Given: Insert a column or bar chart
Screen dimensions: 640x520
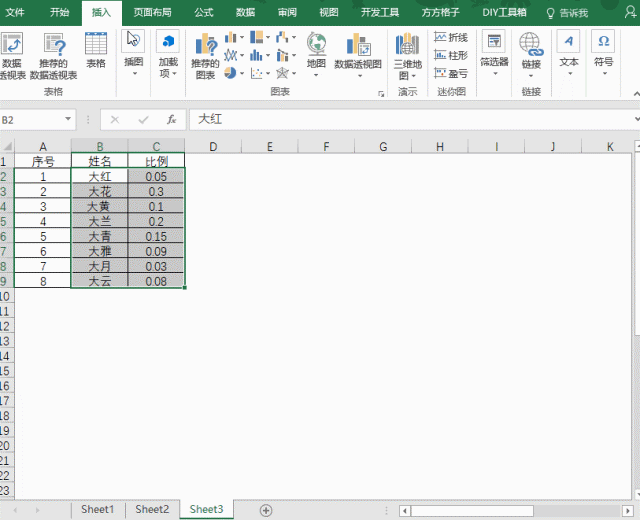Looking at the screenshot, I should tap(231, 38).
